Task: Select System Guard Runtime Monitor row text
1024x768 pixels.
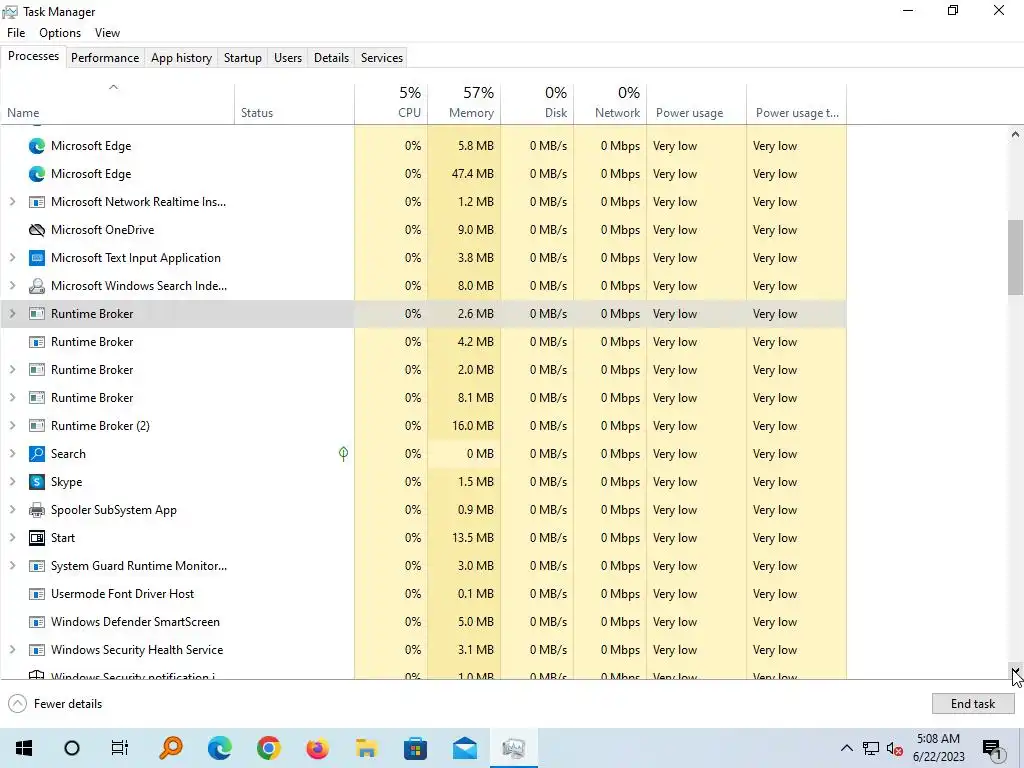Action: pyautogui.click(x=139, y=566)
